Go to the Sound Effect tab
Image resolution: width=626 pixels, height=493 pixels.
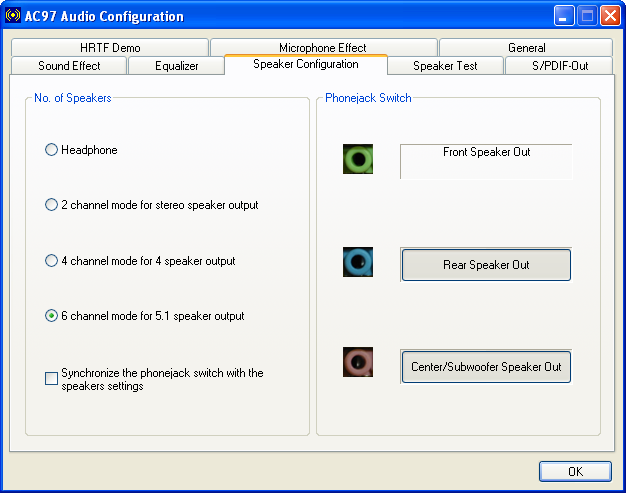click(69, 65)
